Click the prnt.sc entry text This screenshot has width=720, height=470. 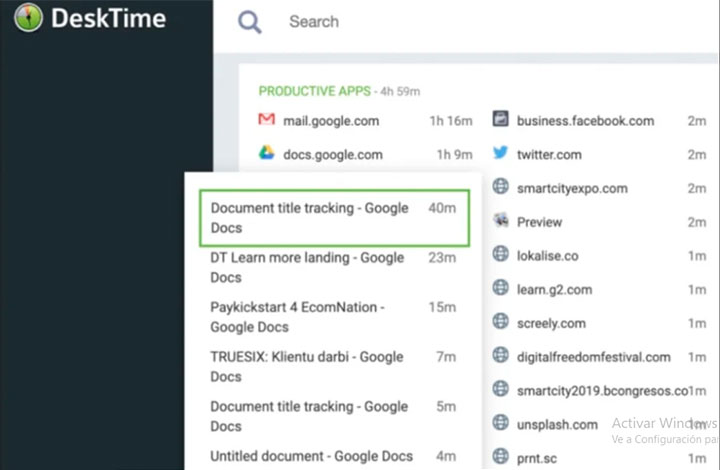537,459
